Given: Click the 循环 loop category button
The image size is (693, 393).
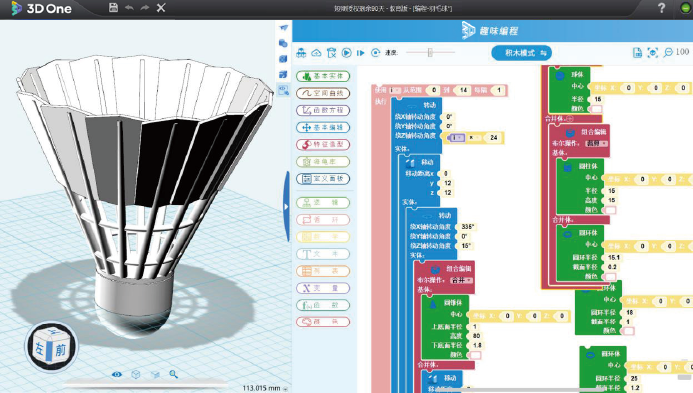Looking at the screenshot, I should [323, 220].
